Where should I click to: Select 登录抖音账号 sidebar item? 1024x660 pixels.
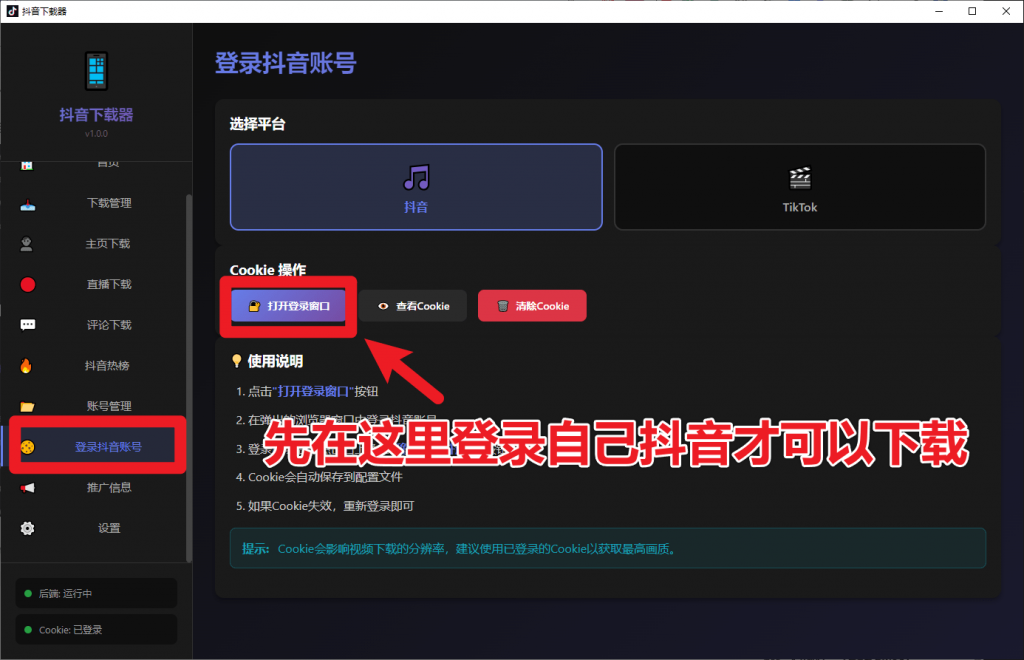pos(97,447)
